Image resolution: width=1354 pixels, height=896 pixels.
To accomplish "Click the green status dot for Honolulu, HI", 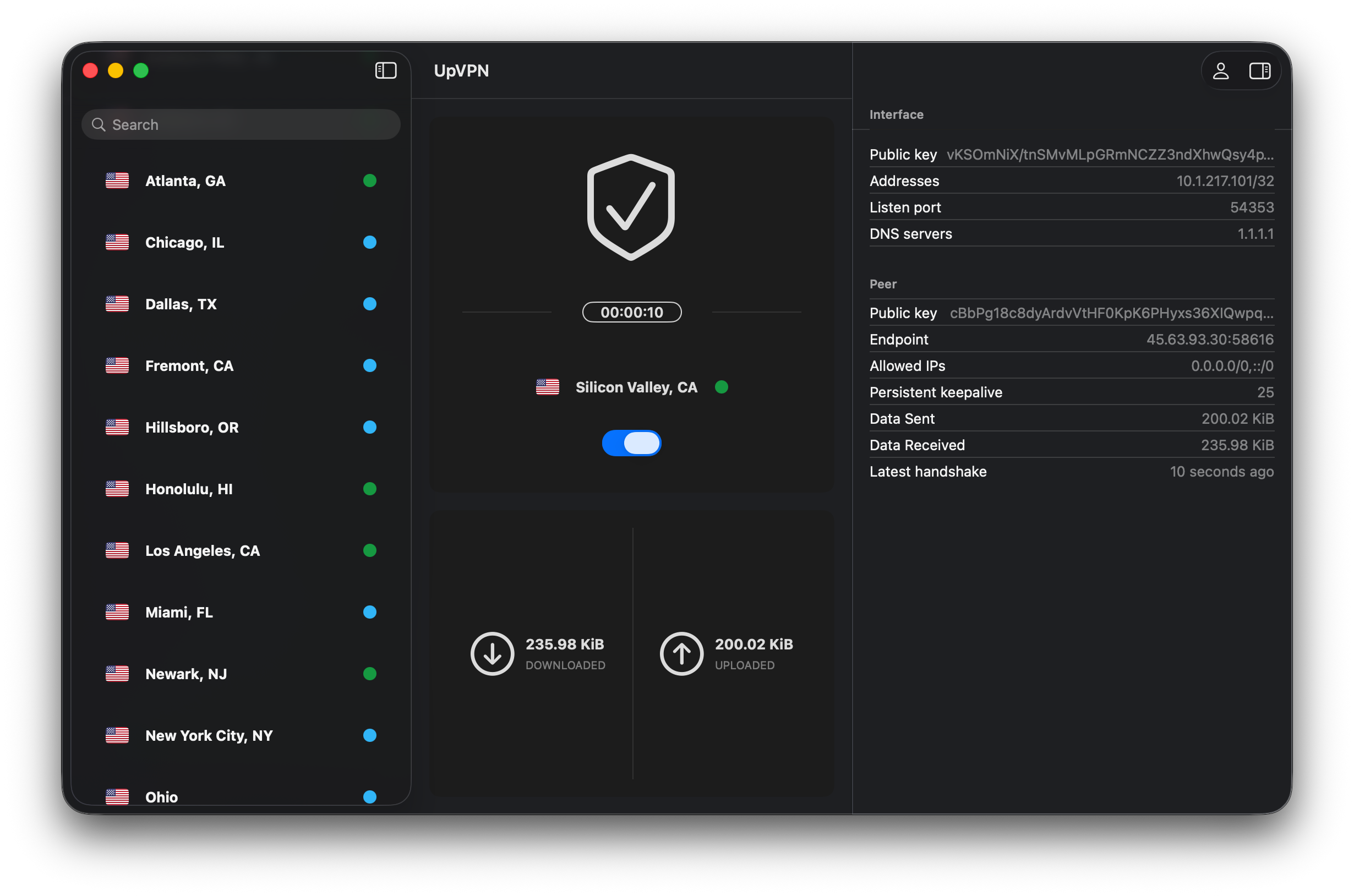I will 370,489.
